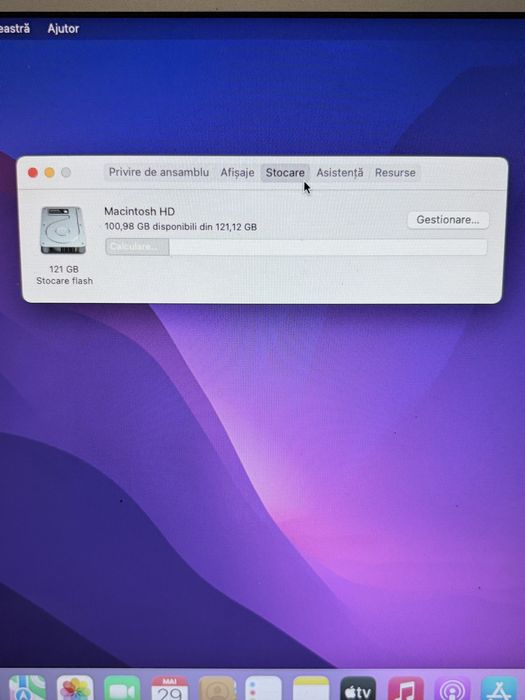
Task: Open the Ajutor menu
Action: [x=63, y=29]
